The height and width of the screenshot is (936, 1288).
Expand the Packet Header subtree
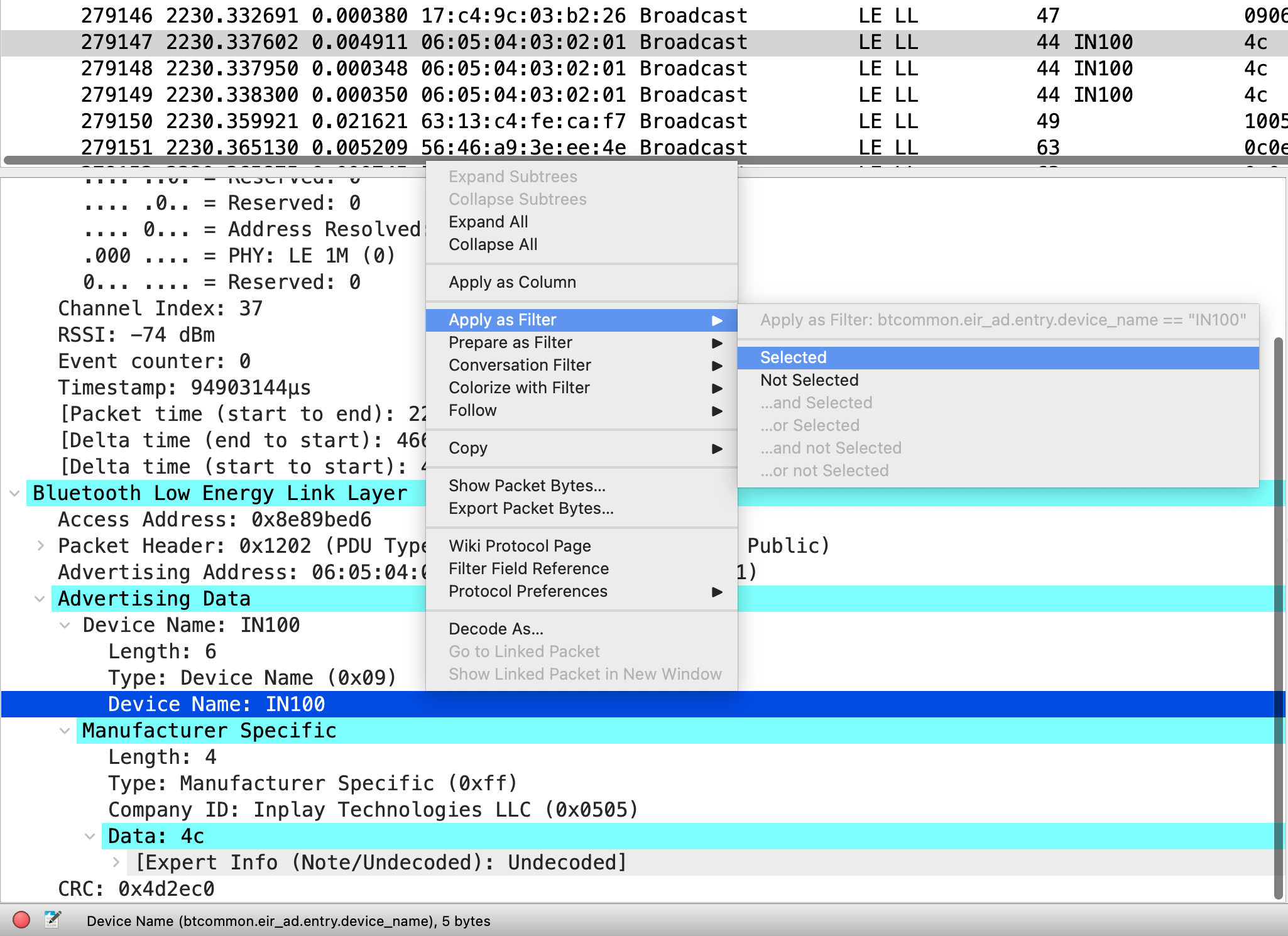(40, 545)
